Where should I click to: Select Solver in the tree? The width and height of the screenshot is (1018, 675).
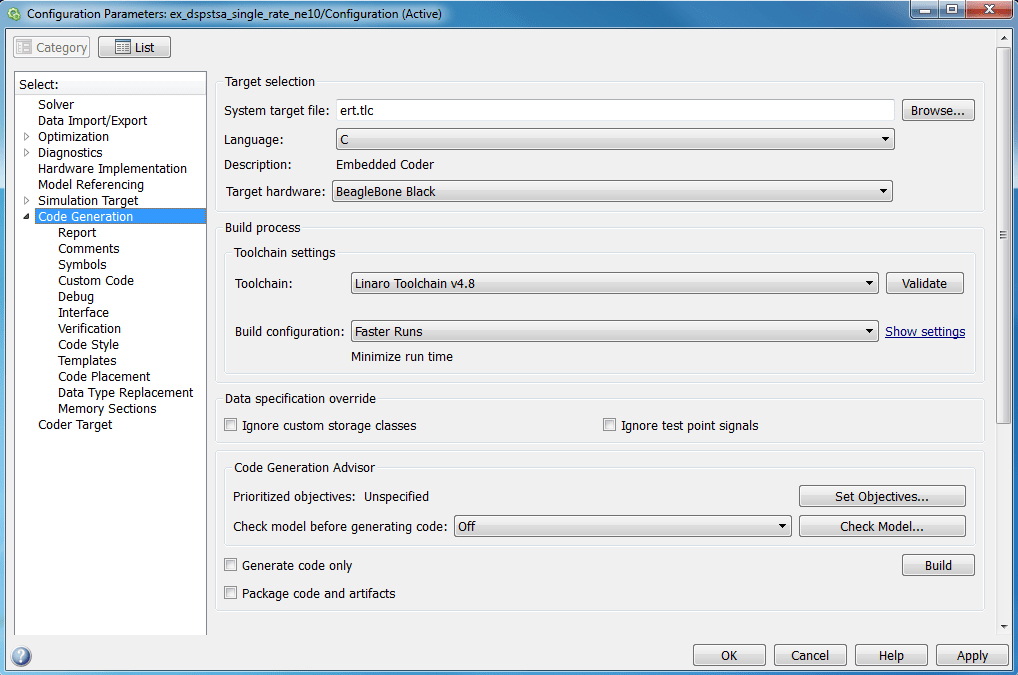coord(56,104)
